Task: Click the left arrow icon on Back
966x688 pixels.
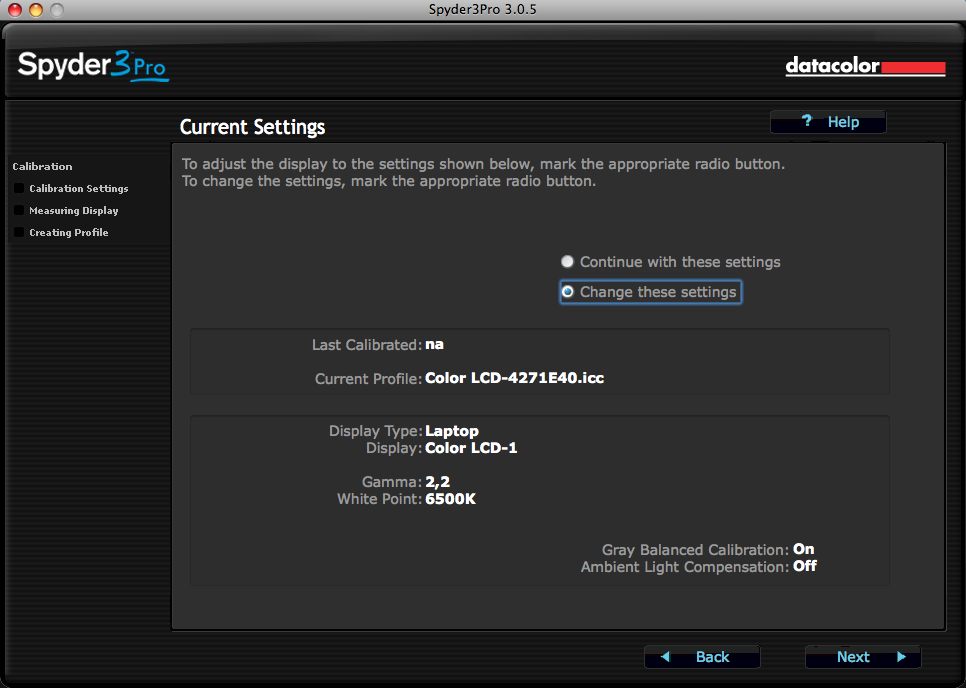Action: (x=664, y=657)
